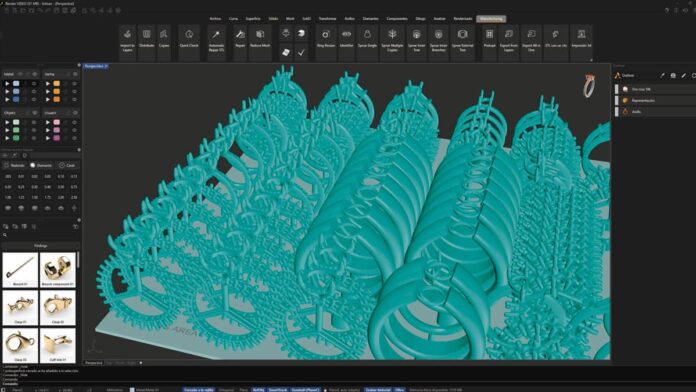Click the Findings library header
This screenshot has height=392, width=696.
40,245
